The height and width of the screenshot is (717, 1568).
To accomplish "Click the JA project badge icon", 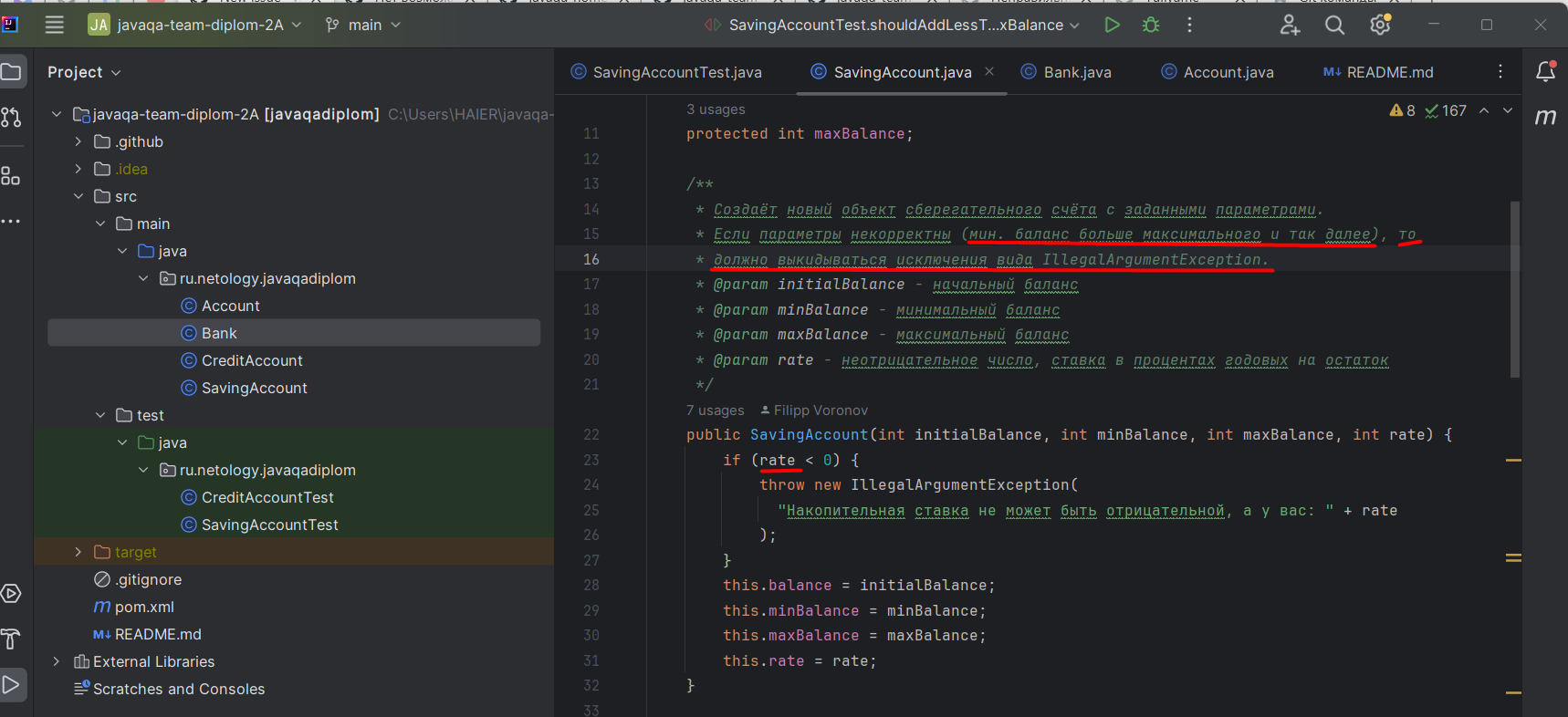I will (99, 25).
